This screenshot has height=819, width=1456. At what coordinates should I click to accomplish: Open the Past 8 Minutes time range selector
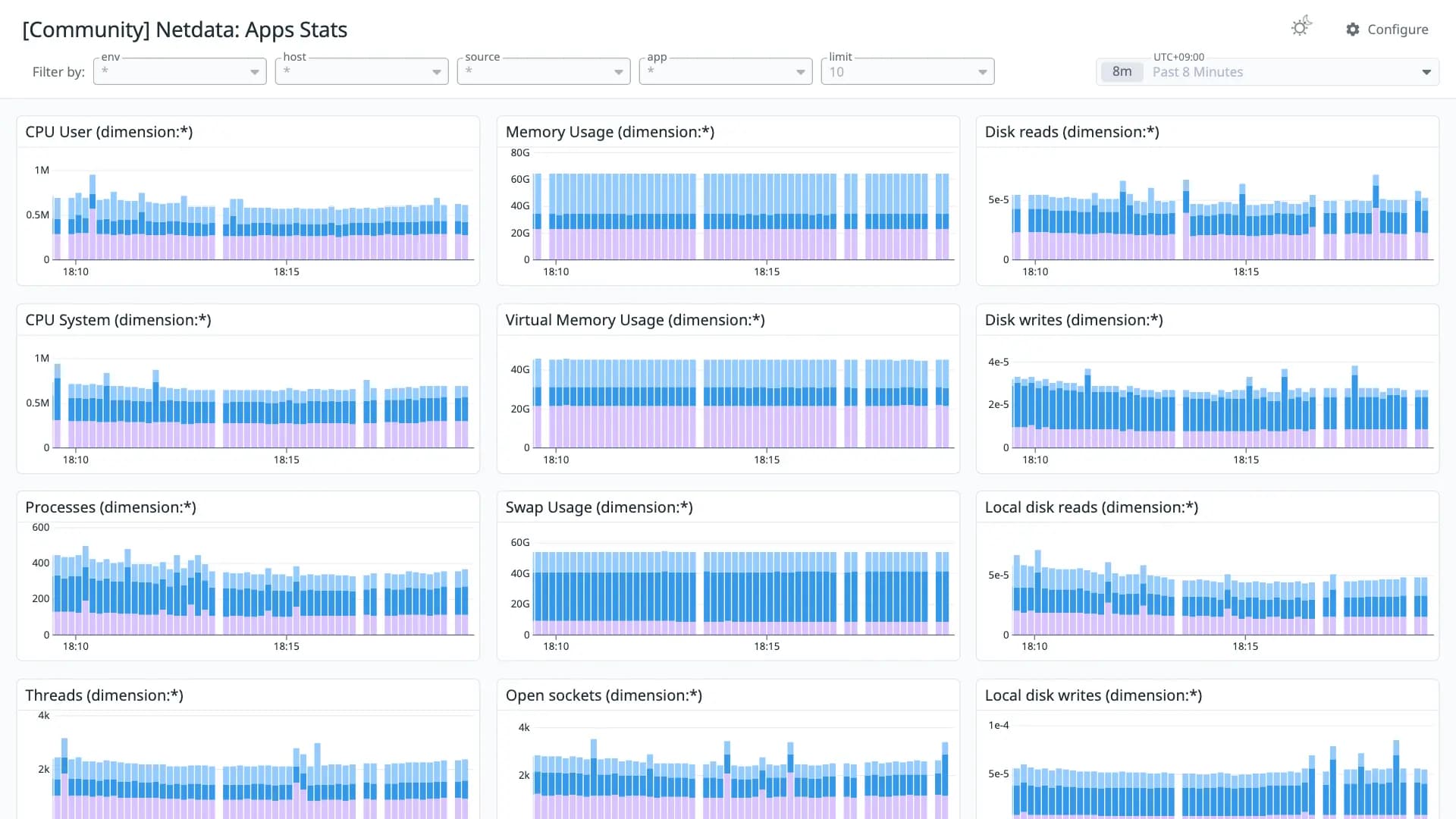point(1268,72)
